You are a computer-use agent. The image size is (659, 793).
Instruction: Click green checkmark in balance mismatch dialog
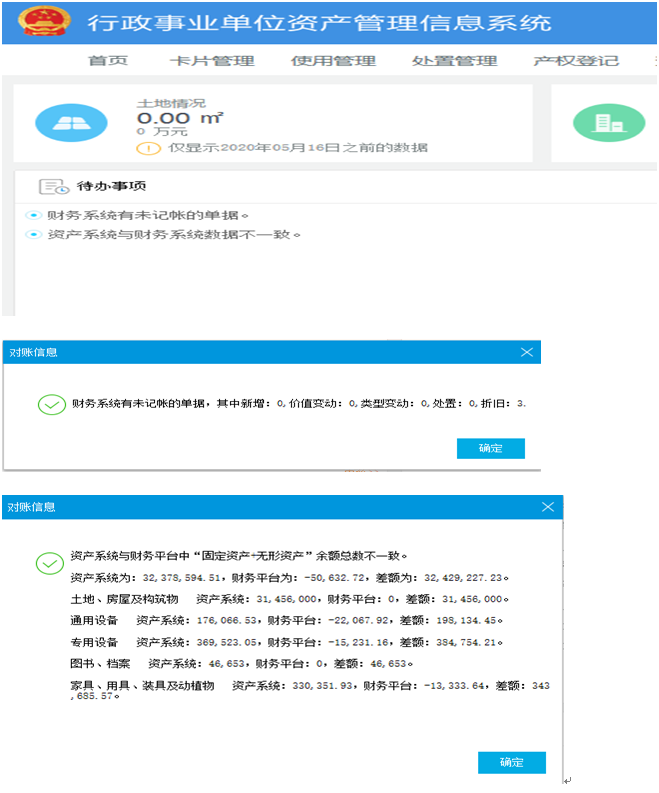coord(50,563)
